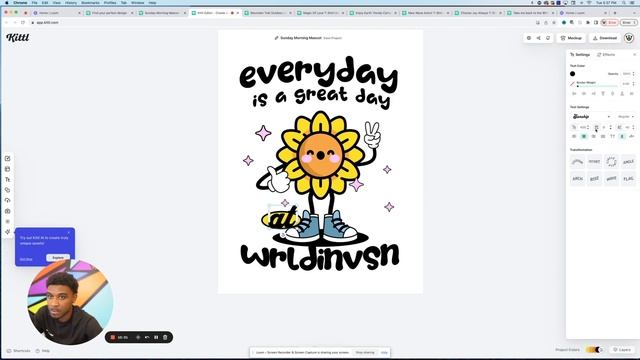This screenshot has width=640, height=360.
Task: Open Shortcuts at bottom left
Action: click(19, 351)
